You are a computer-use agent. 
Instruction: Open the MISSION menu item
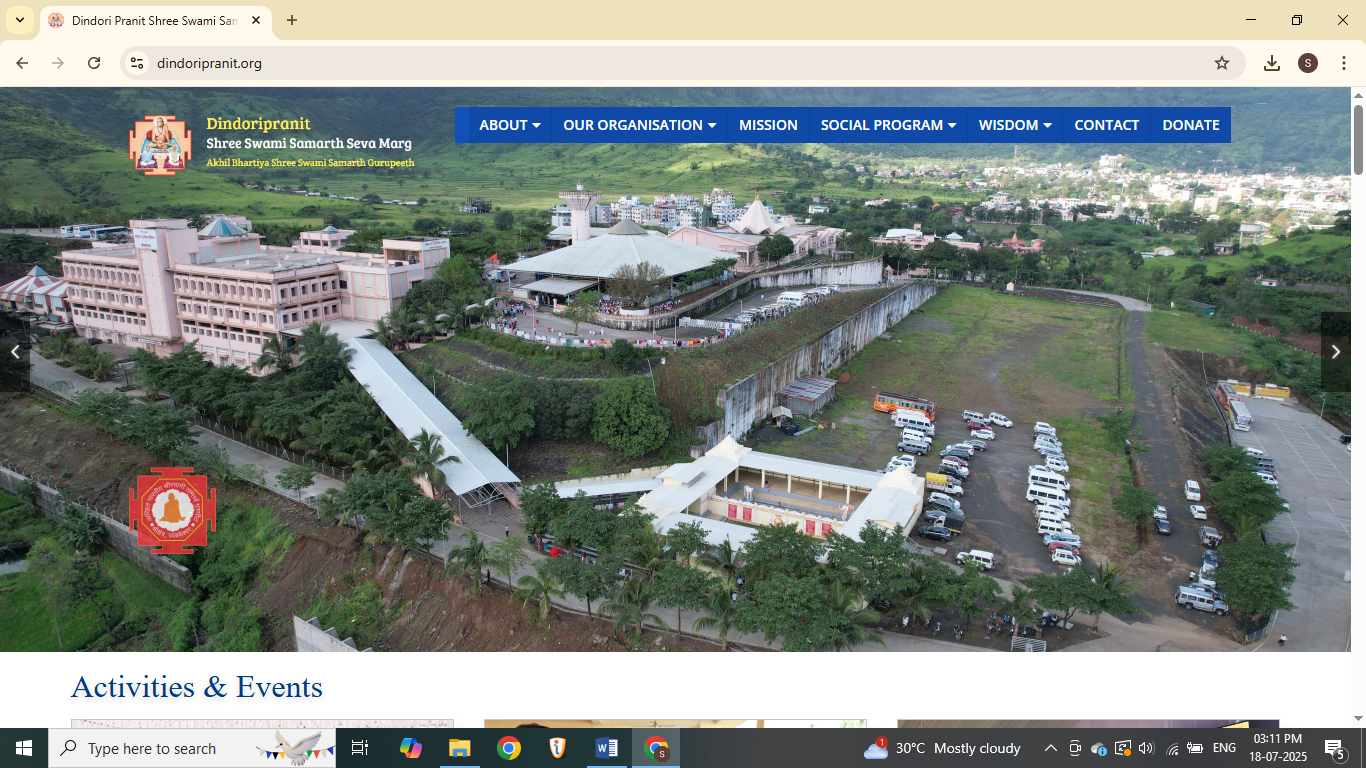[x=768, y=125]
